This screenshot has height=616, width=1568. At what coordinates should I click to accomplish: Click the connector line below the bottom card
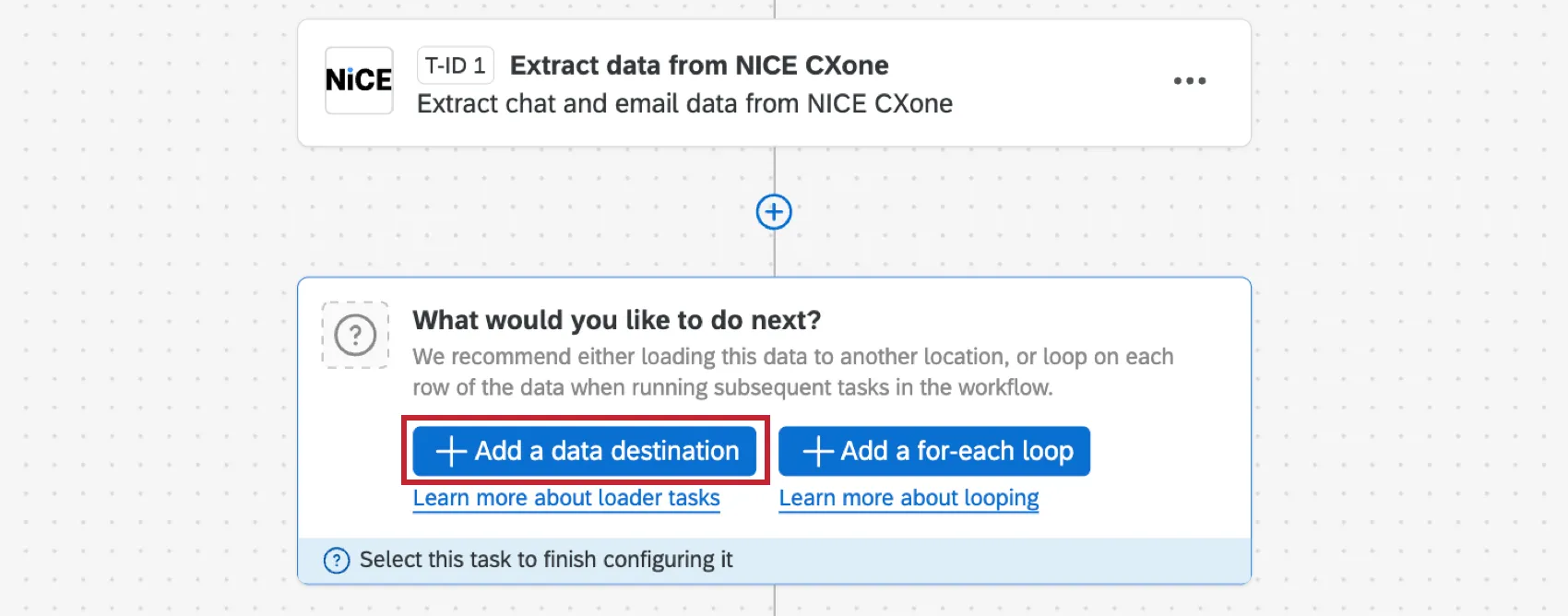click(775, 601)
